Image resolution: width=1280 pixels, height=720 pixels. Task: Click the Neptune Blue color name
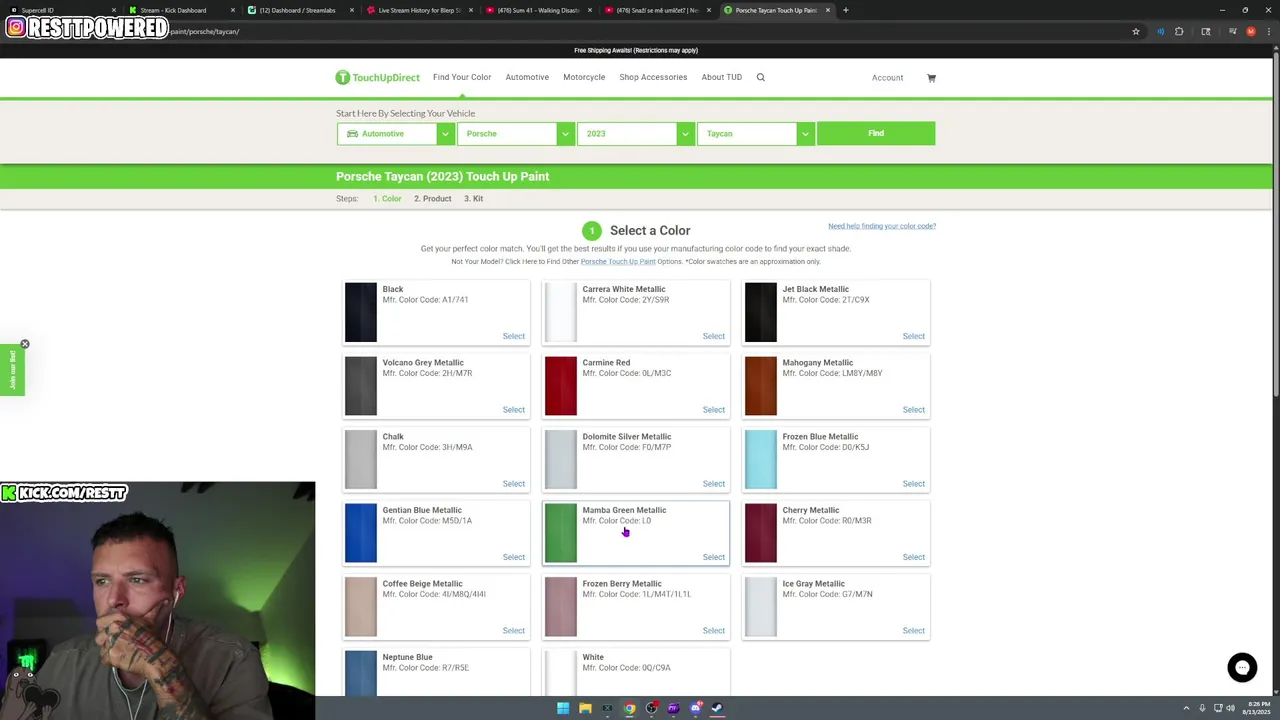click(x=407, y=658)
